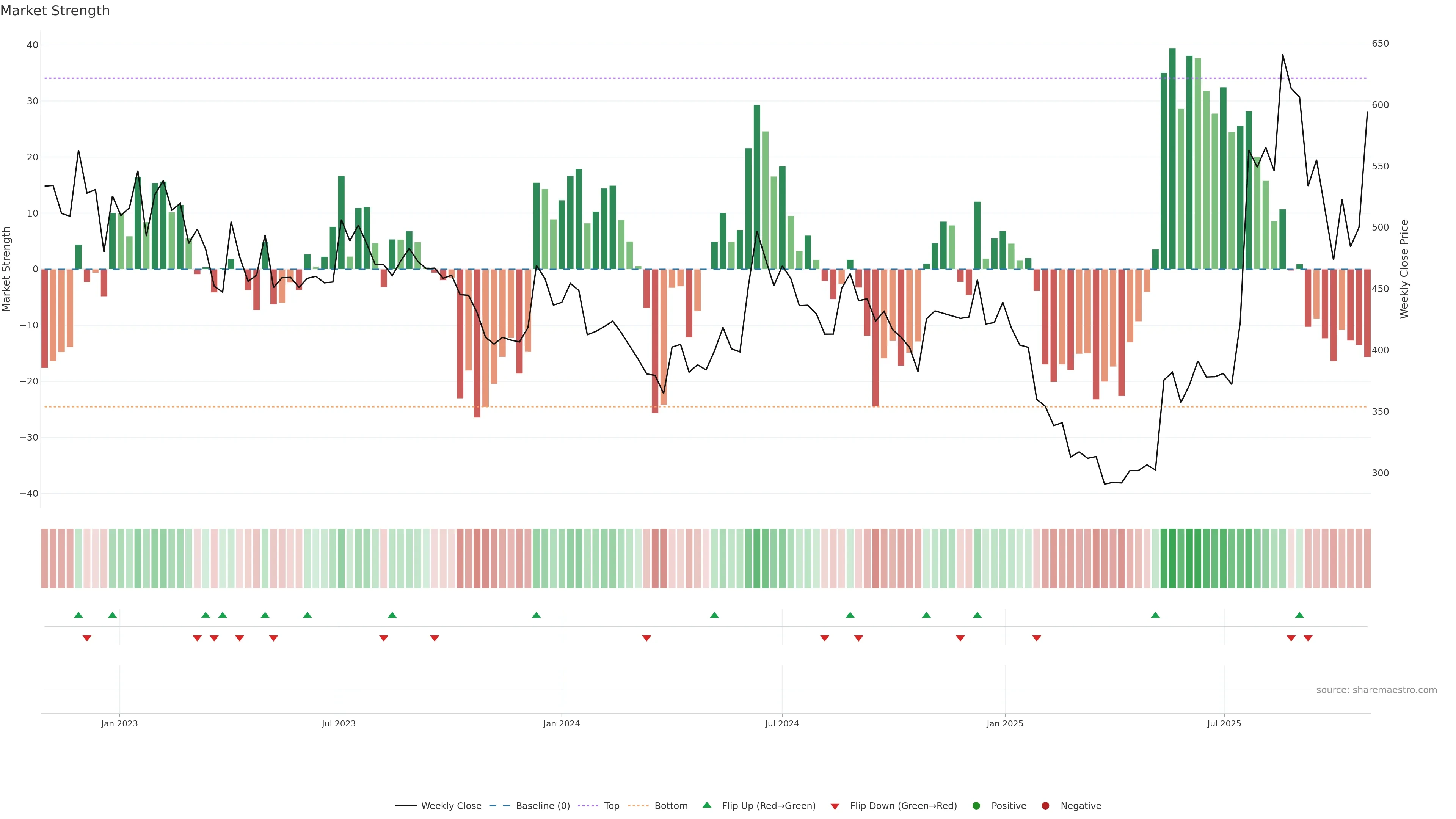Click the Jan 2024 x-axis label
The image size is (1456, 819).
point(561,723)
